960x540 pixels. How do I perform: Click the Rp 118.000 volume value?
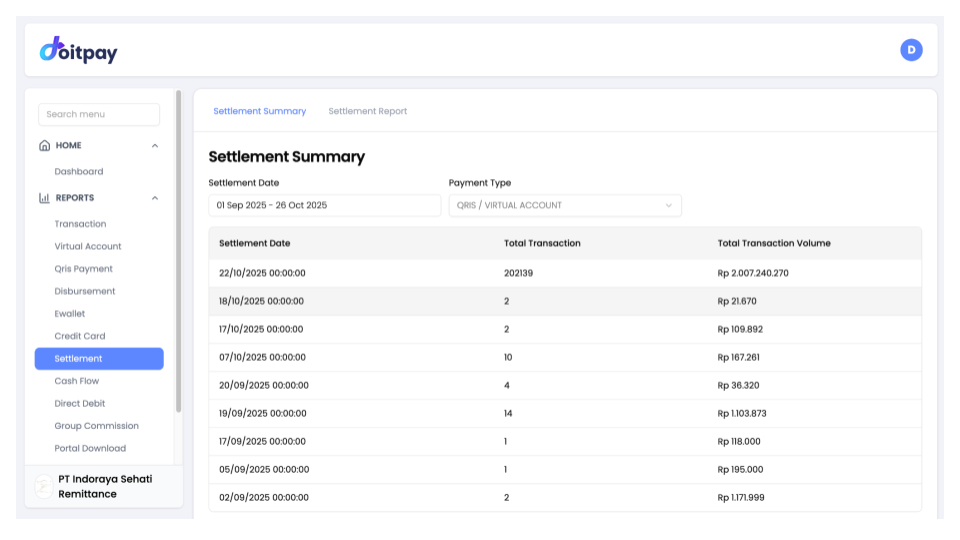coord(739,441)
